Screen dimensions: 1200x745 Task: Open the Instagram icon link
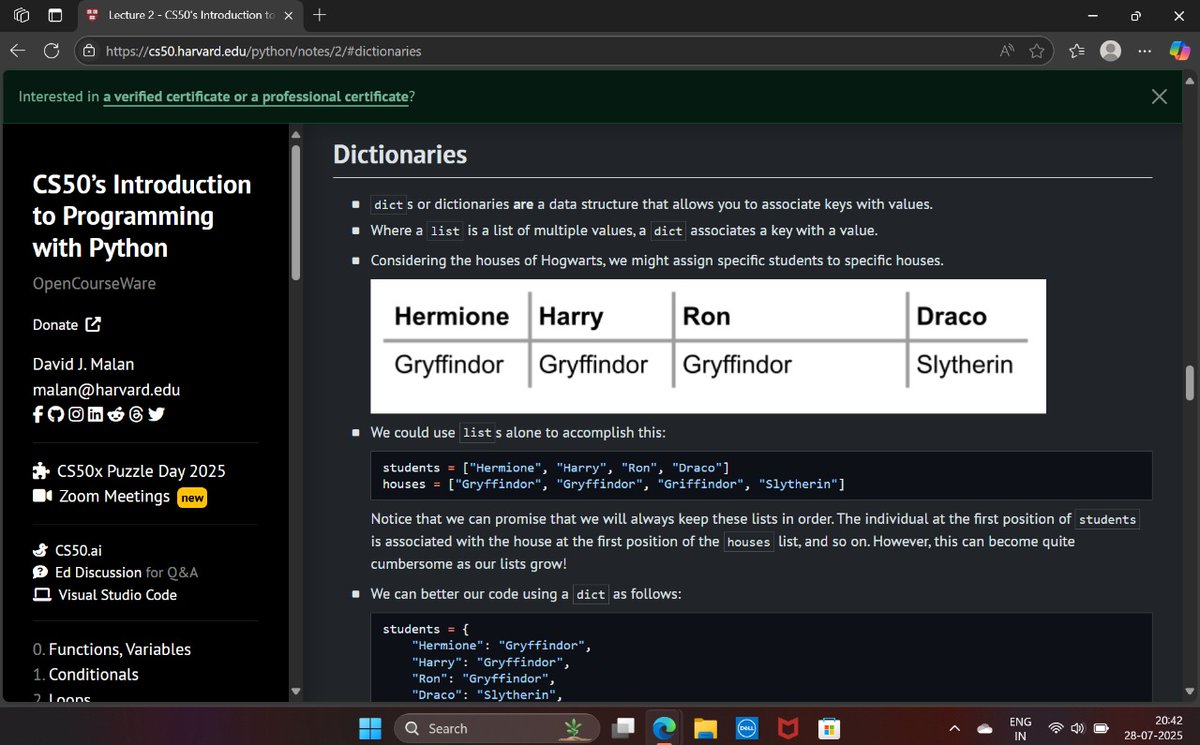76,415
